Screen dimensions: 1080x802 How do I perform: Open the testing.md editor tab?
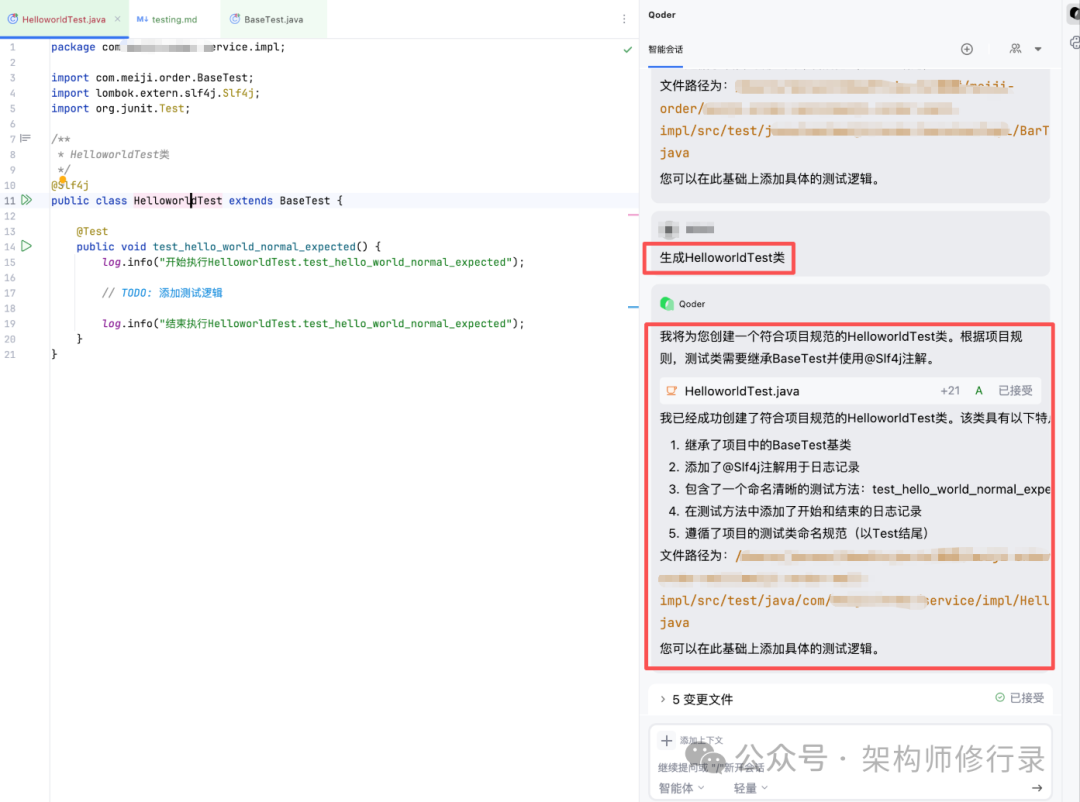coord(167,19)
